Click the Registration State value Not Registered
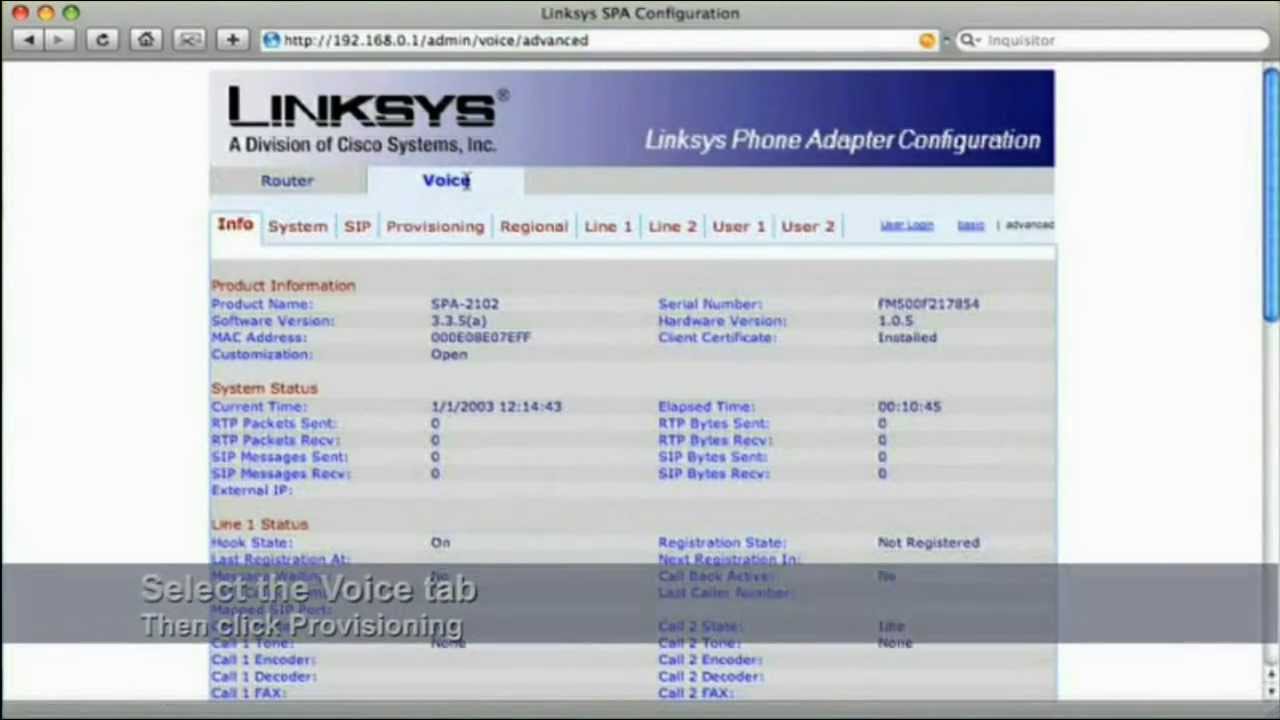 [929, 543]
